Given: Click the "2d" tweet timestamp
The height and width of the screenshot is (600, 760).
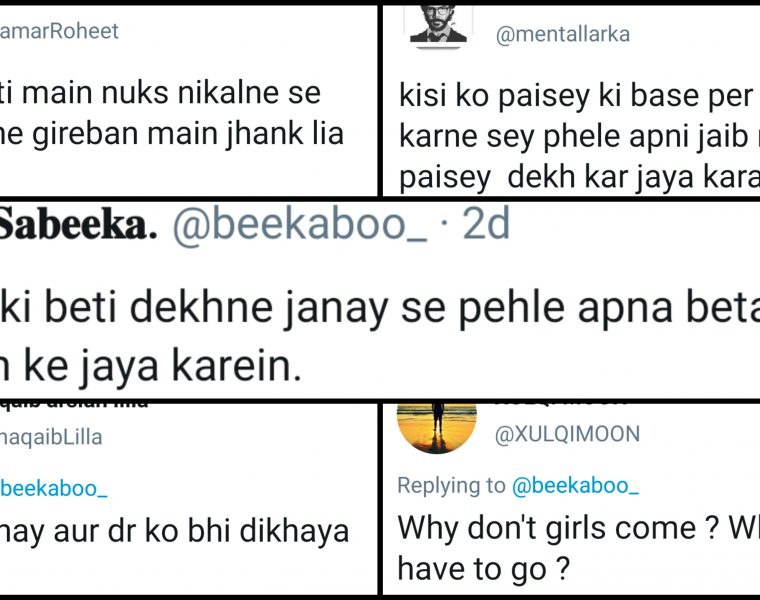Looking at the screenshot, I should [x=486, y=228].
